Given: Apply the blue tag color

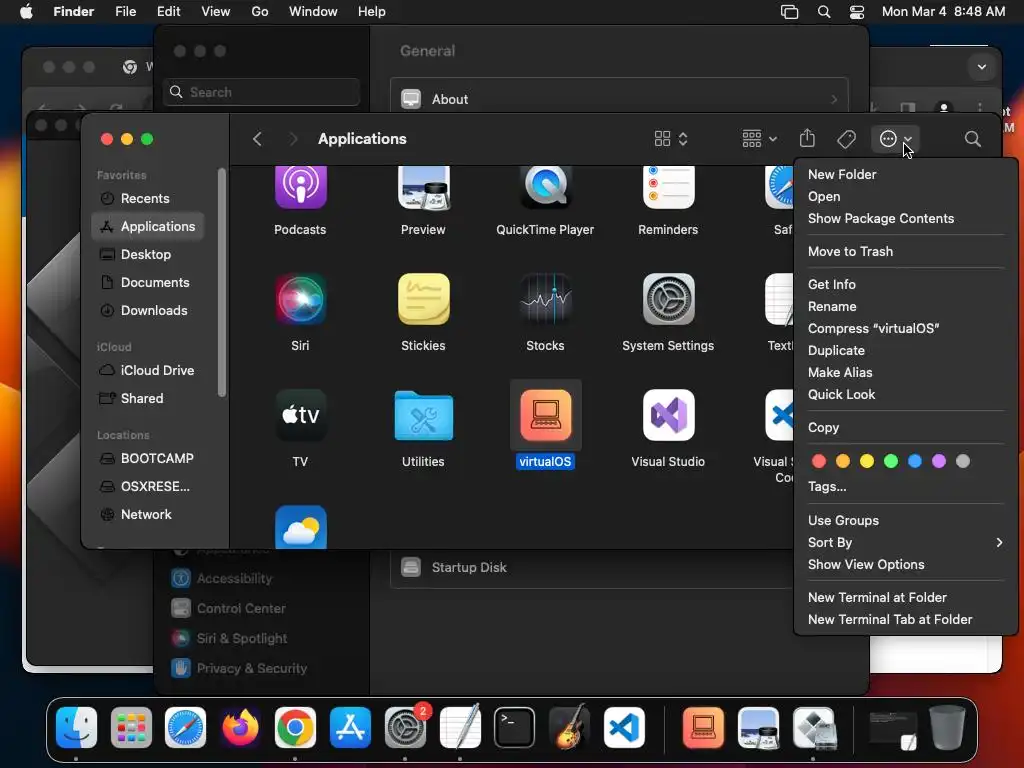Looking at the screenshot, I should point(915,462).
